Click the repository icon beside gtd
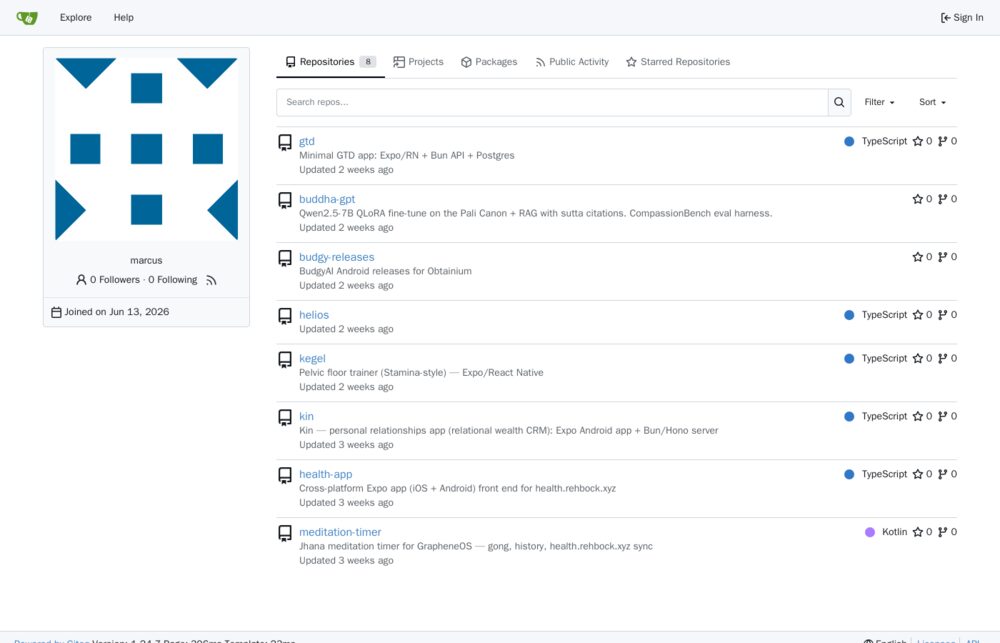This screenshot has height=643, width=1000. 285,142
